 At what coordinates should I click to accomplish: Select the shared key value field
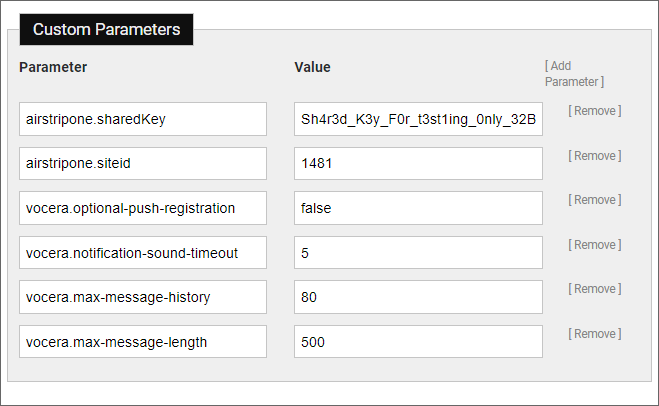(x=418, y=119)
